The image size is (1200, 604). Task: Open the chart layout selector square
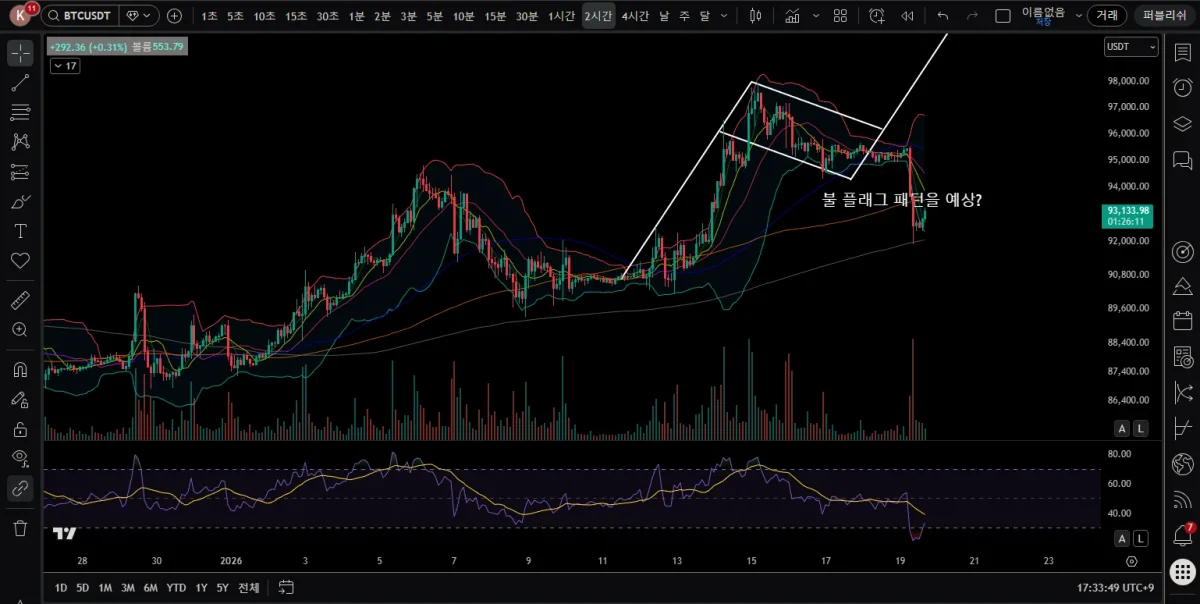pyautogui.click(x=1003, y=15)
